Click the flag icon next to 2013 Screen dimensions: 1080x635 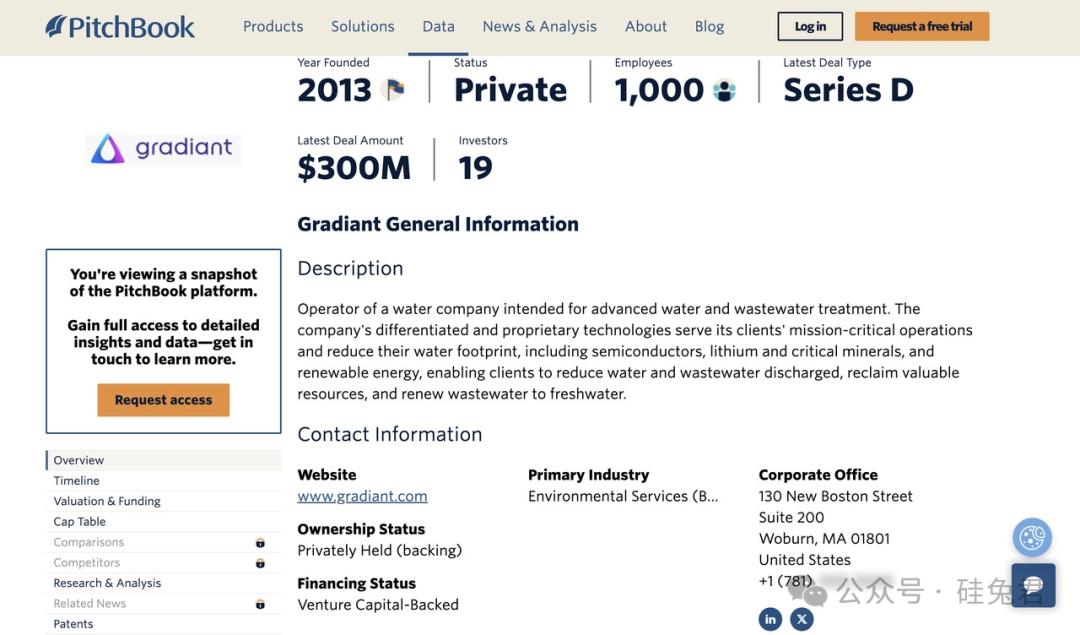pos(394,90)
